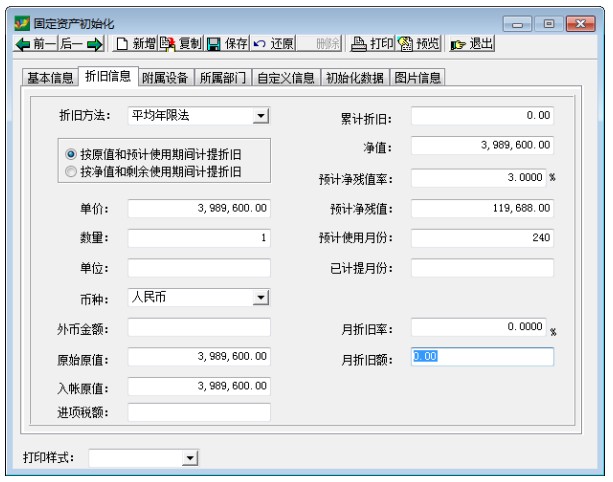Expand the 打印样式 dropdown
The width and height of the screenshot is (613, 482).
(190, 458)
